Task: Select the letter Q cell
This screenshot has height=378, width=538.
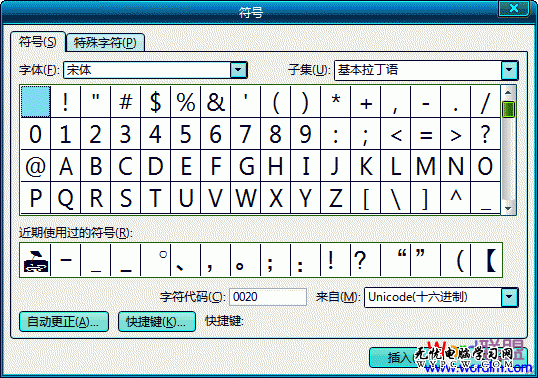Action: (x=66, y=198)
